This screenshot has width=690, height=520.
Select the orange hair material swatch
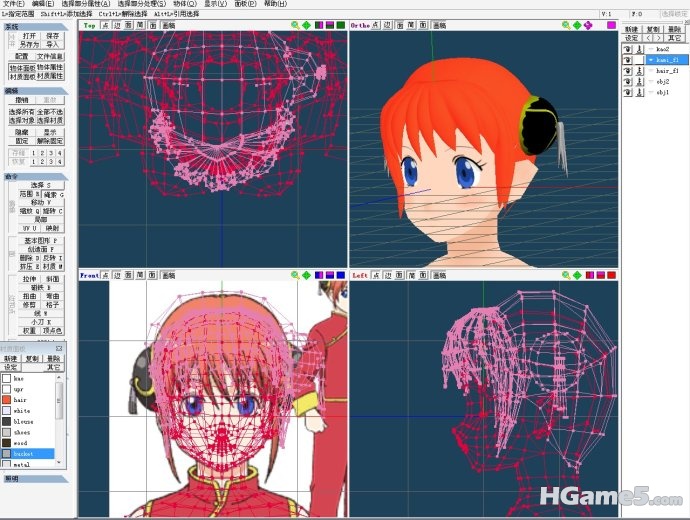7,399
